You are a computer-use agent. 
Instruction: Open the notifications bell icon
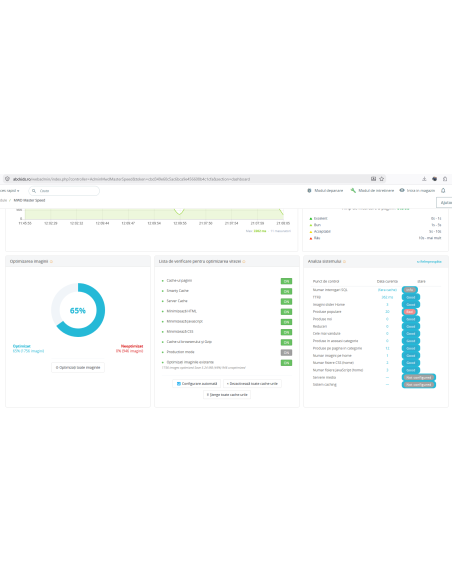pos(443,190)
